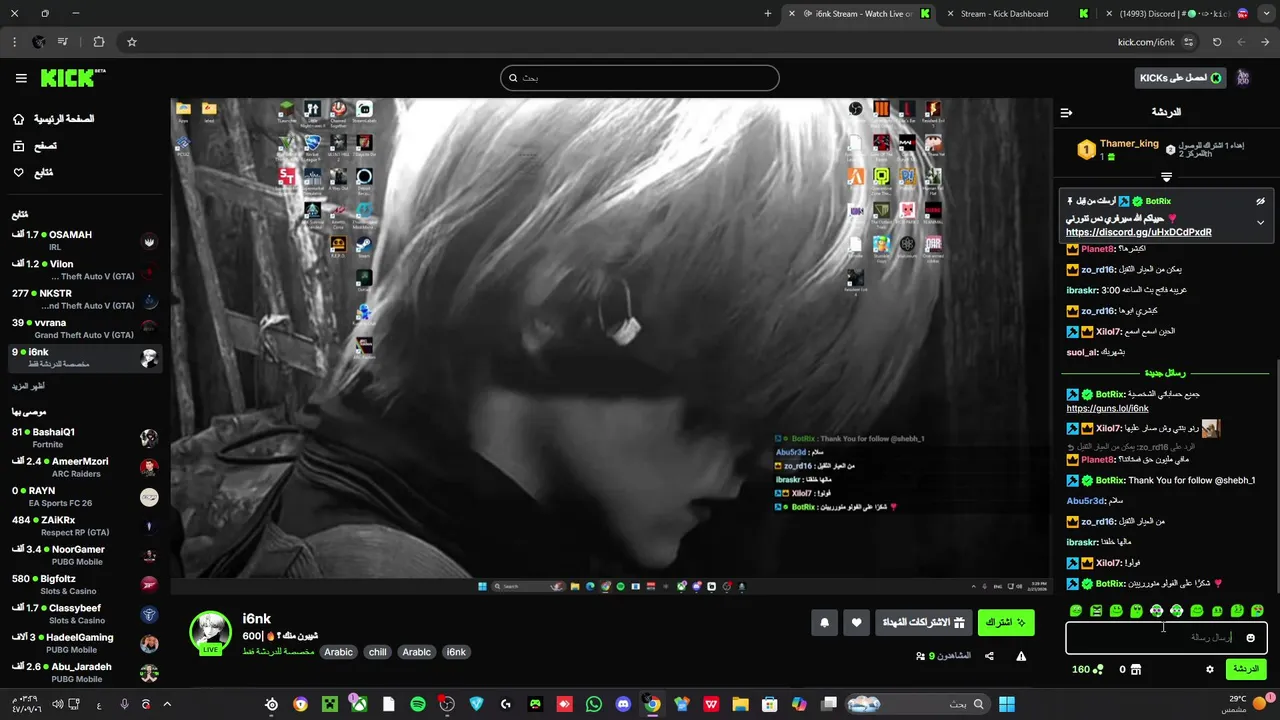Open HadeelGaming recommended channel
Viewport: 1280px width, 720px height.
(85, 643)
